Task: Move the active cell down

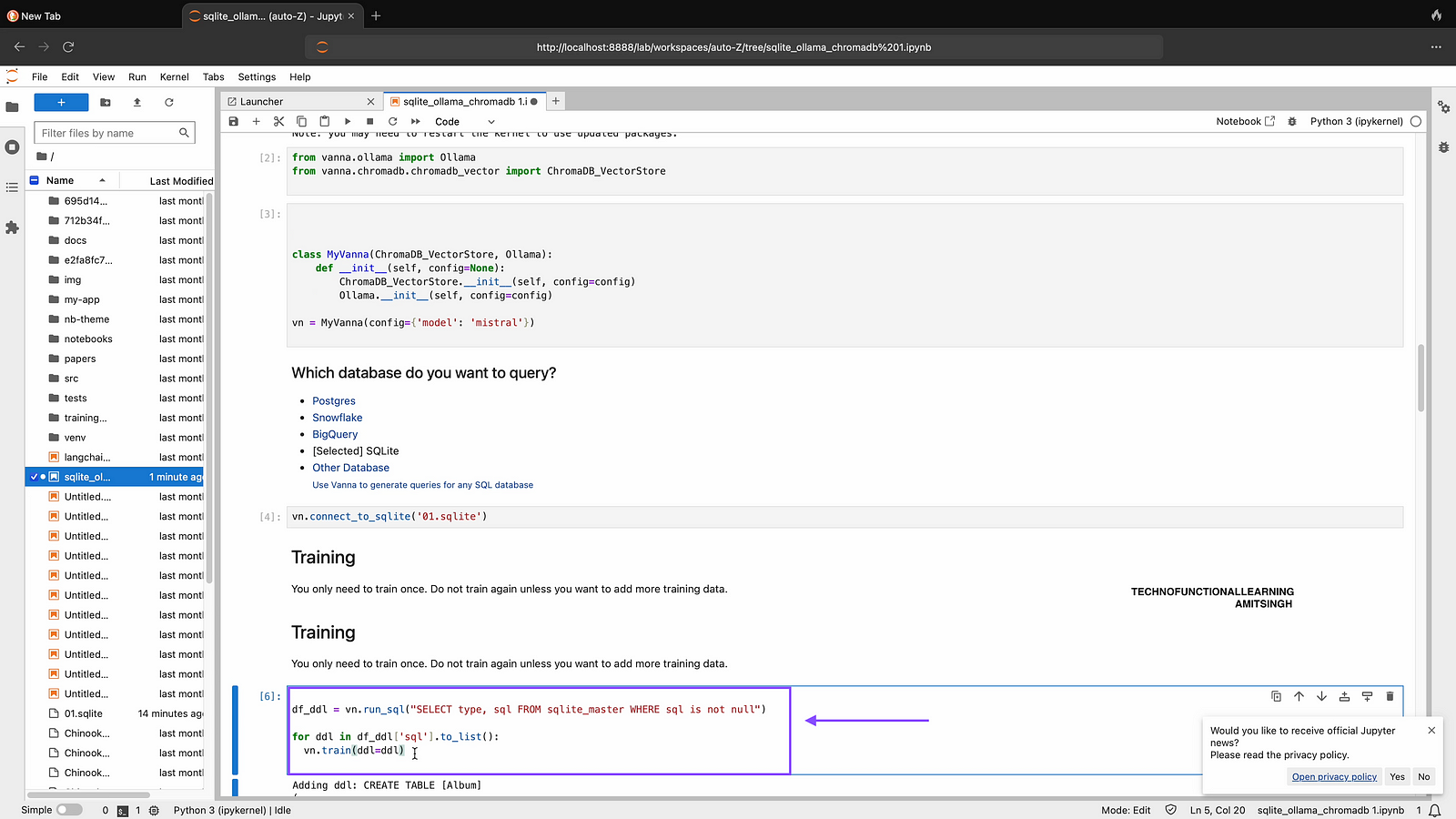Action: pyautogui.click(x=1321, y=696)
